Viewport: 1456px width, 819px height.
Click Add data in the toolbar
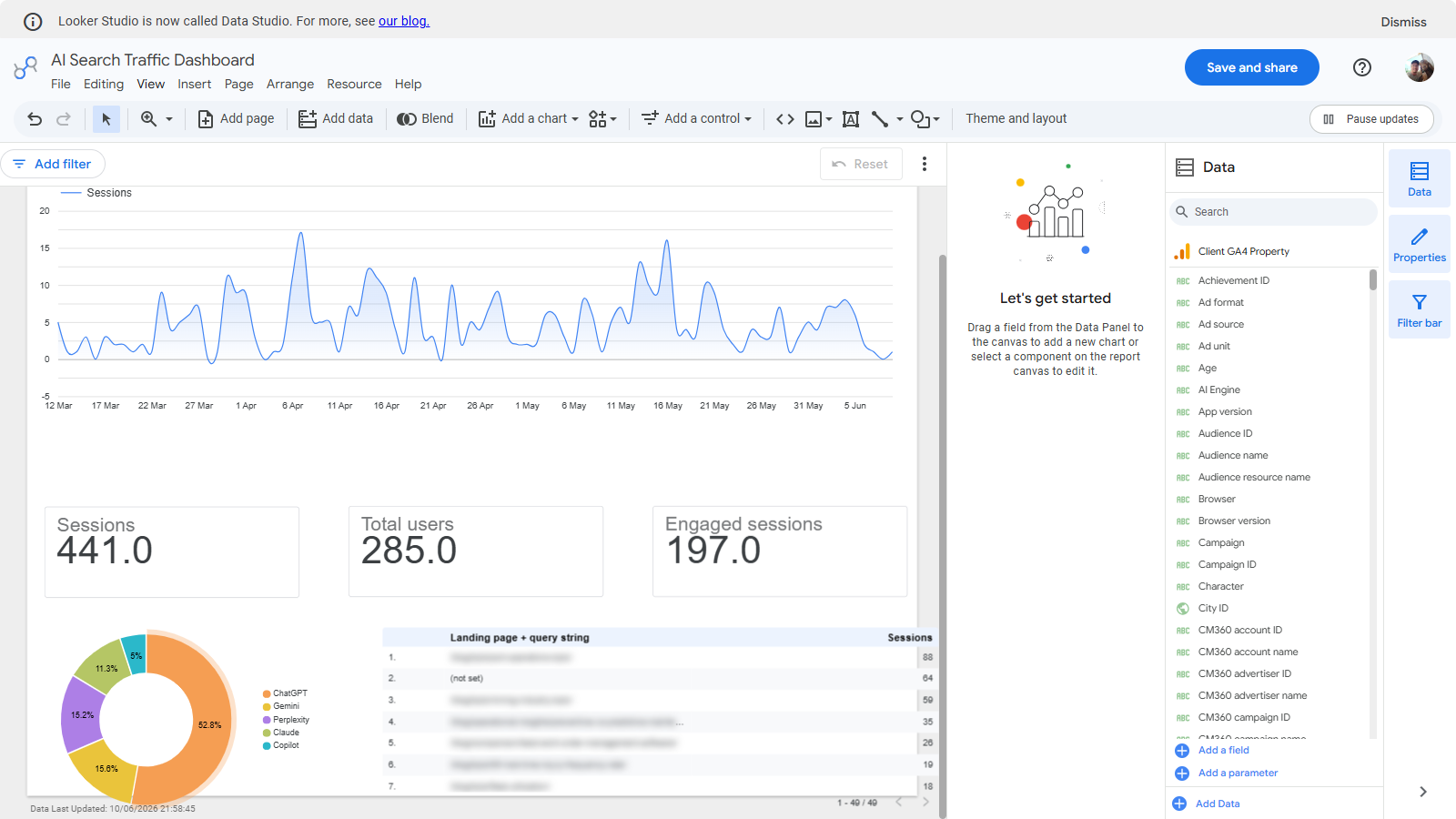335,118
